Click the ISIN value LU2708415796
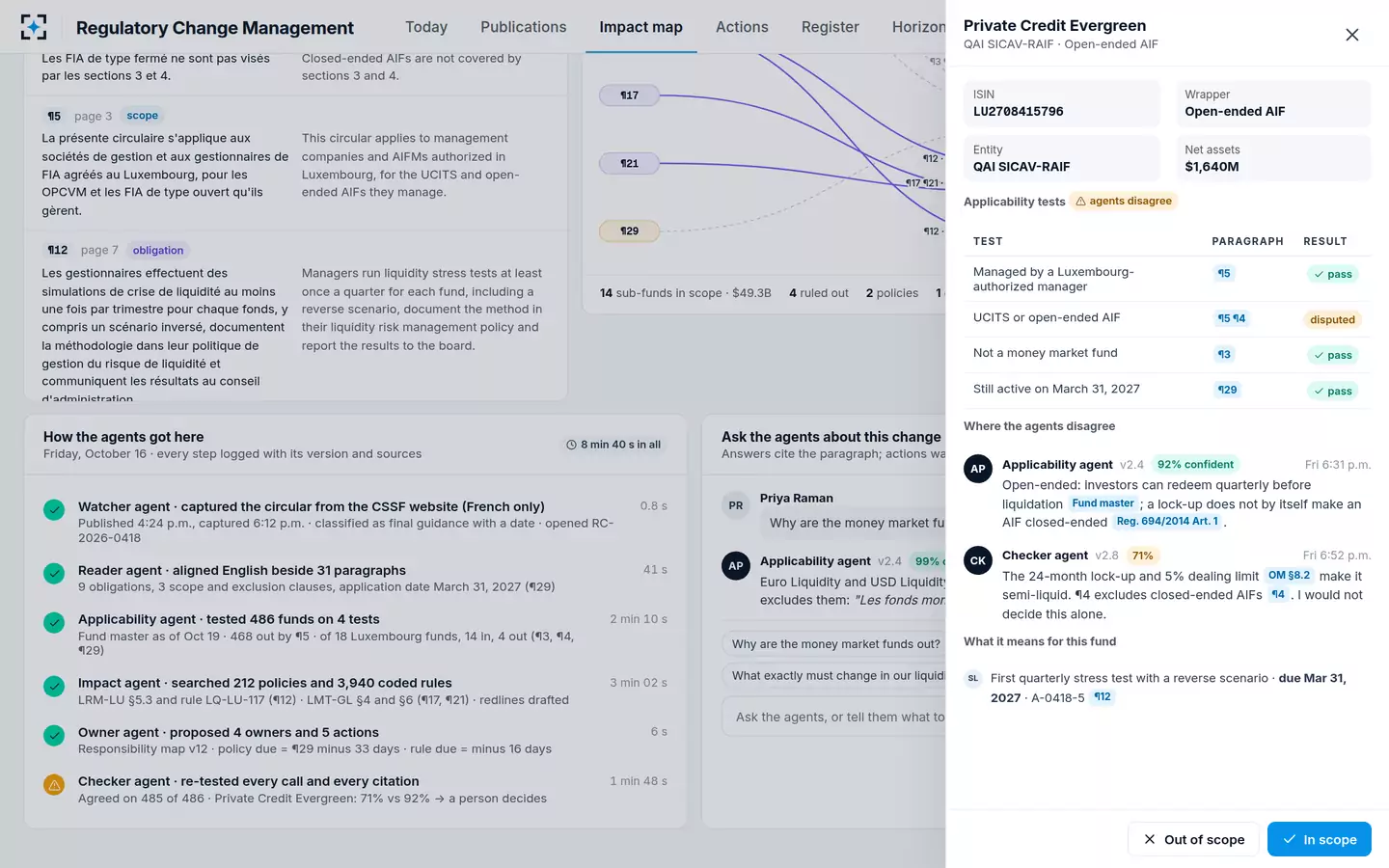The image size is (1389, 868). (1019, 112)
